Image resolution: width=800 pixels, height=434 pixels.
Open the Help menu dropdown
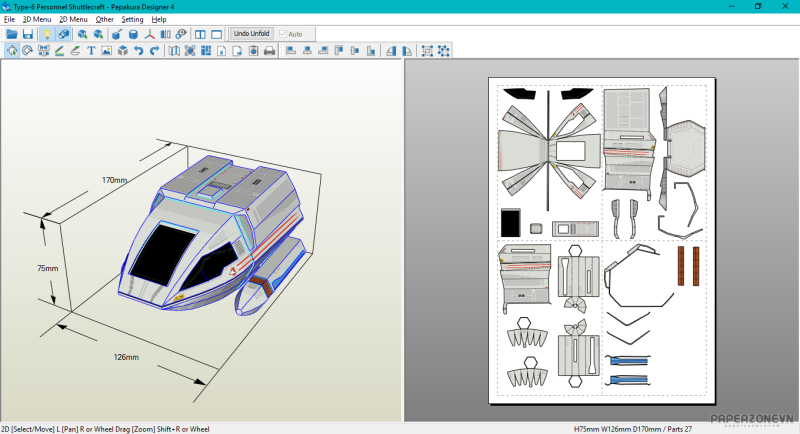[159, 19]
